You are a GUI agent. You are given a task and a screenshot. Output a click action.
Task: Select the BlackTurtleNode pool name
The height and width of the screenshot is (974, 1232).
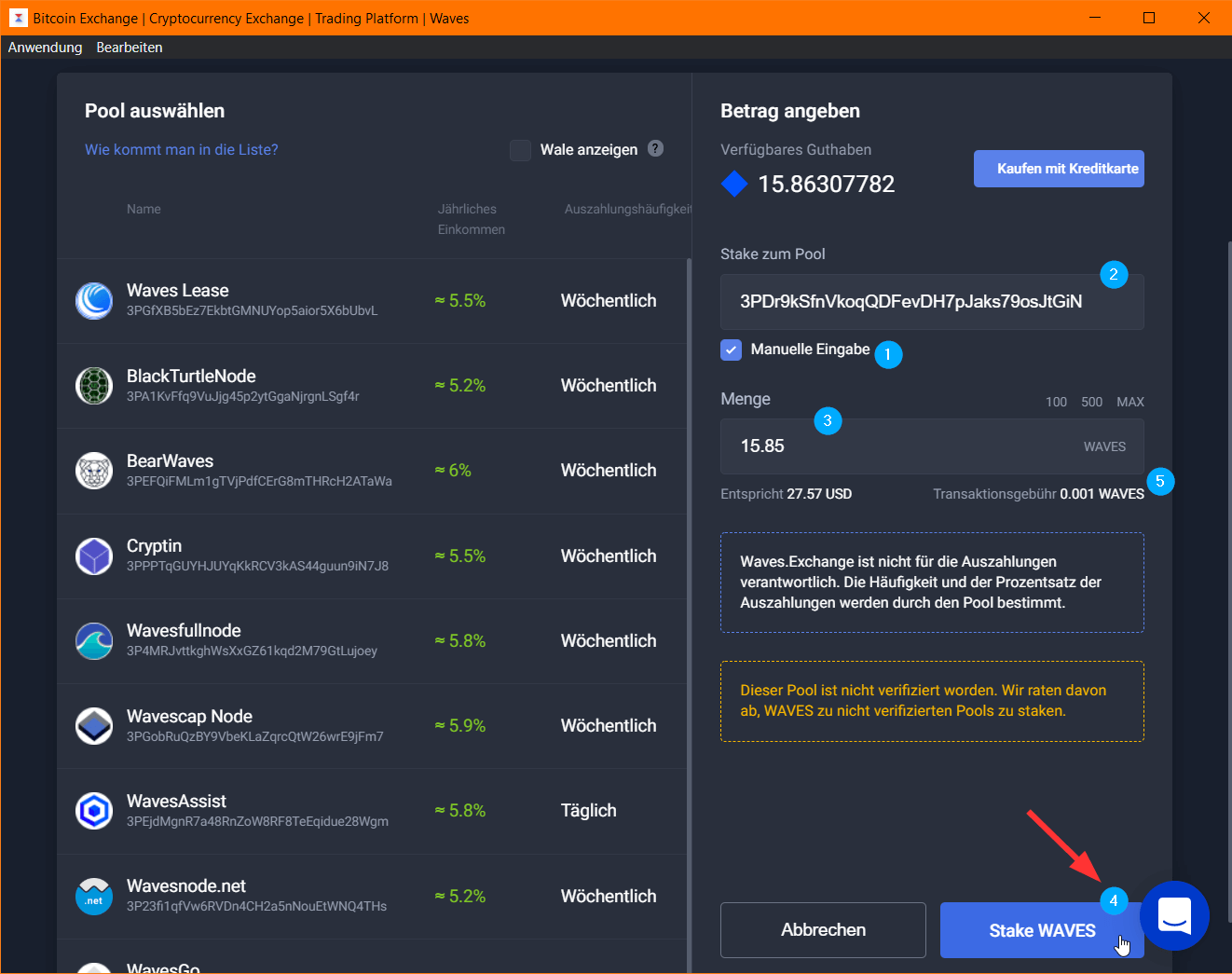191,377
